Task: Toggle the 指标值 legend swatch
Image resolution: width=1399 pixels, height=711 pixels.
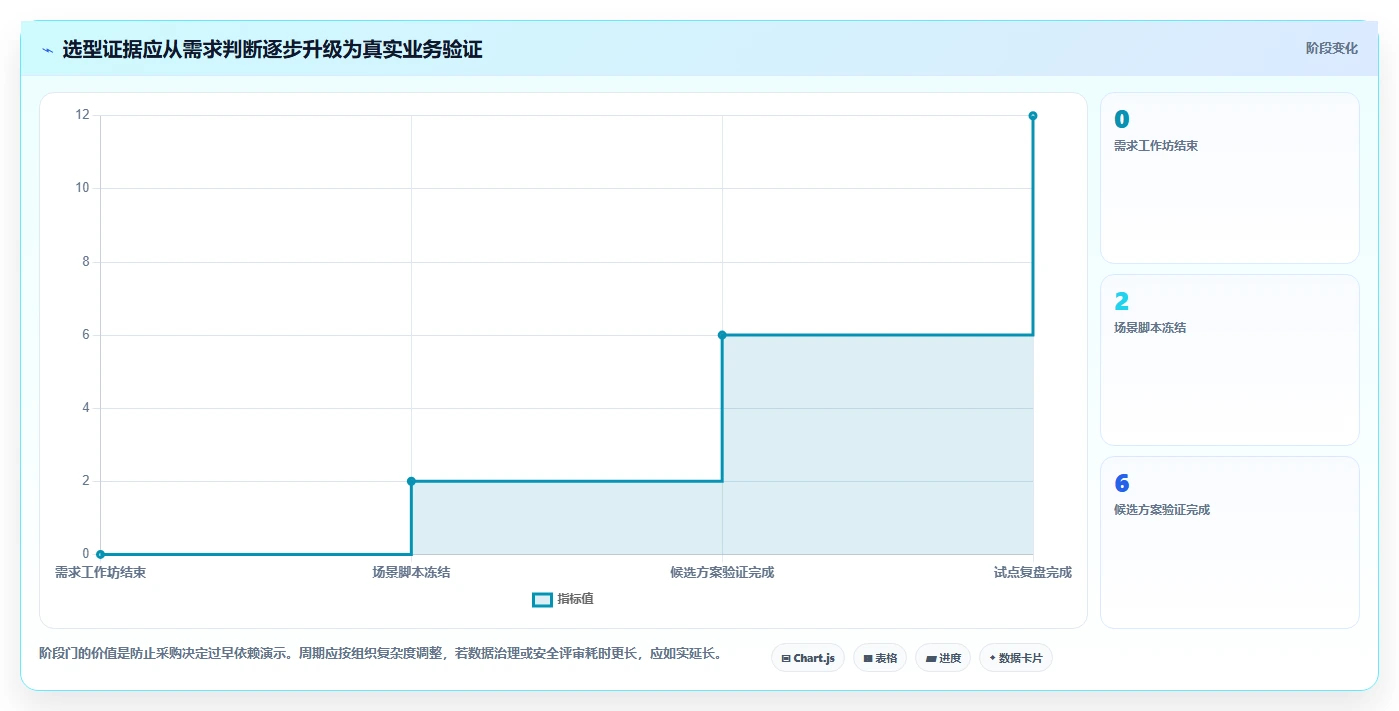Action: coord(542,599)
